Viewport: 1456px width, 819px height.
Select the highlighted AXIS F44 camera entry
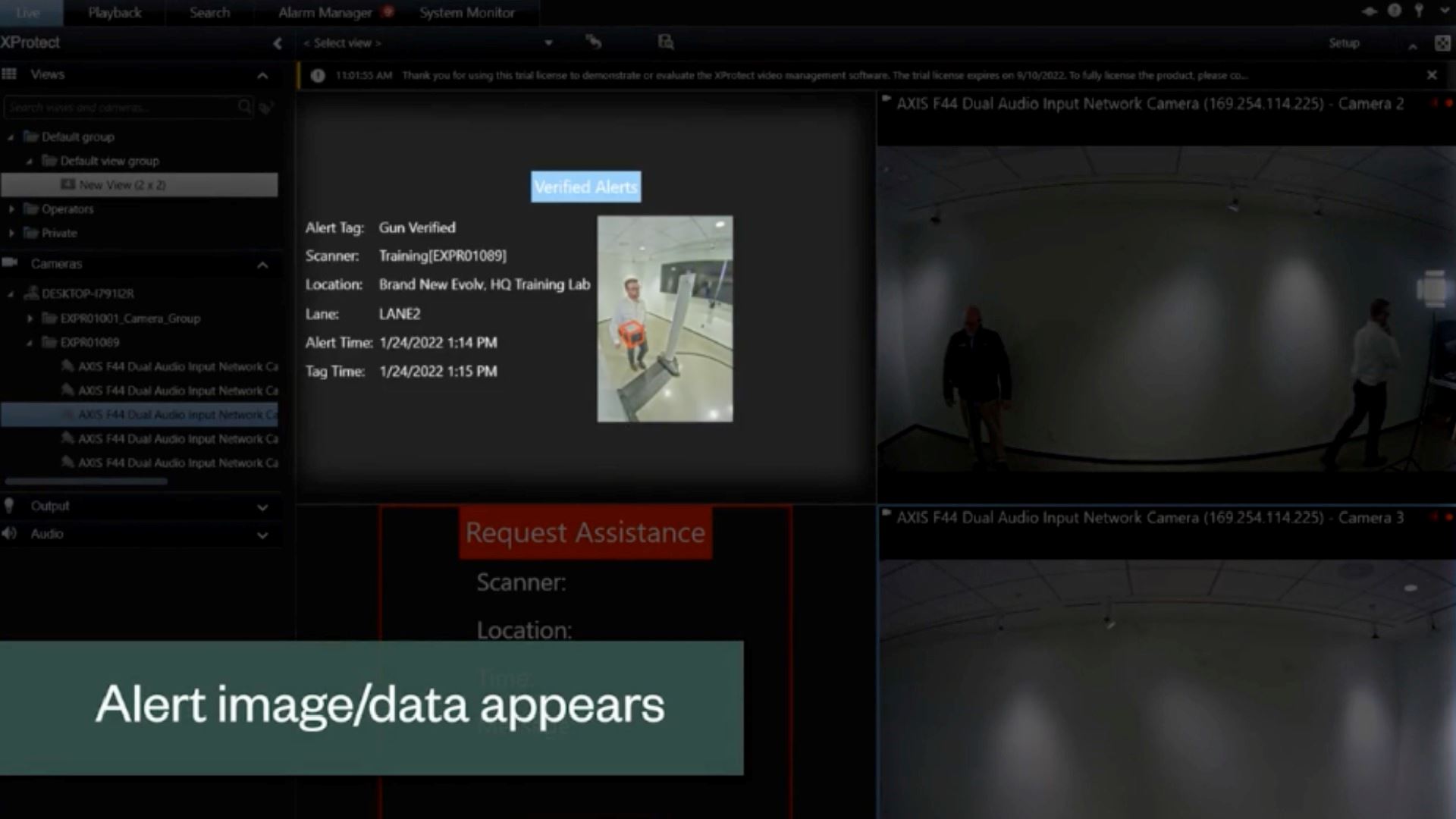point(140,415)
